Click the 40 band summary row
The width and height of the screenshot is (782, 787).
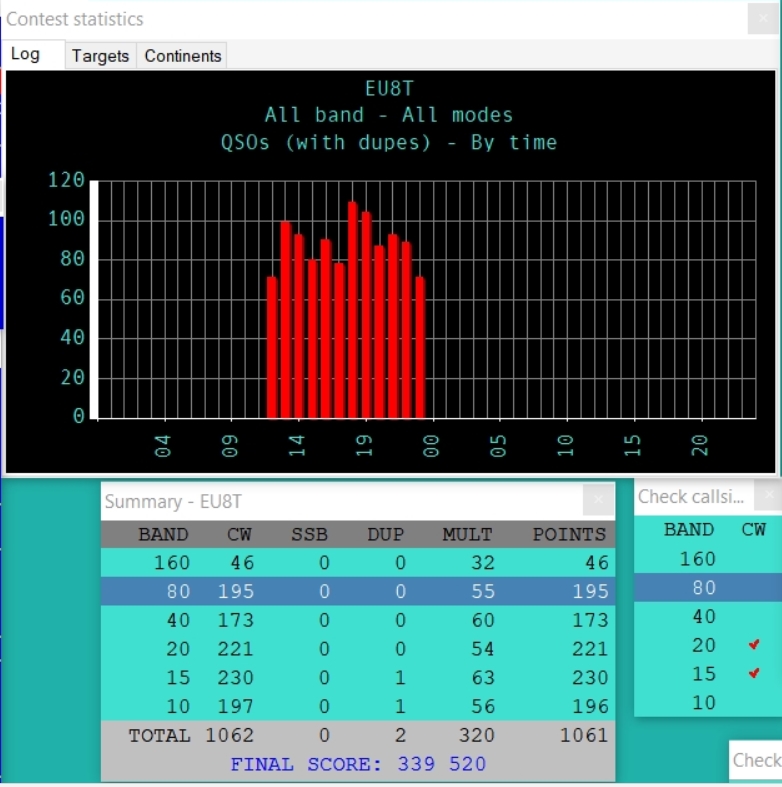[357, 621]
